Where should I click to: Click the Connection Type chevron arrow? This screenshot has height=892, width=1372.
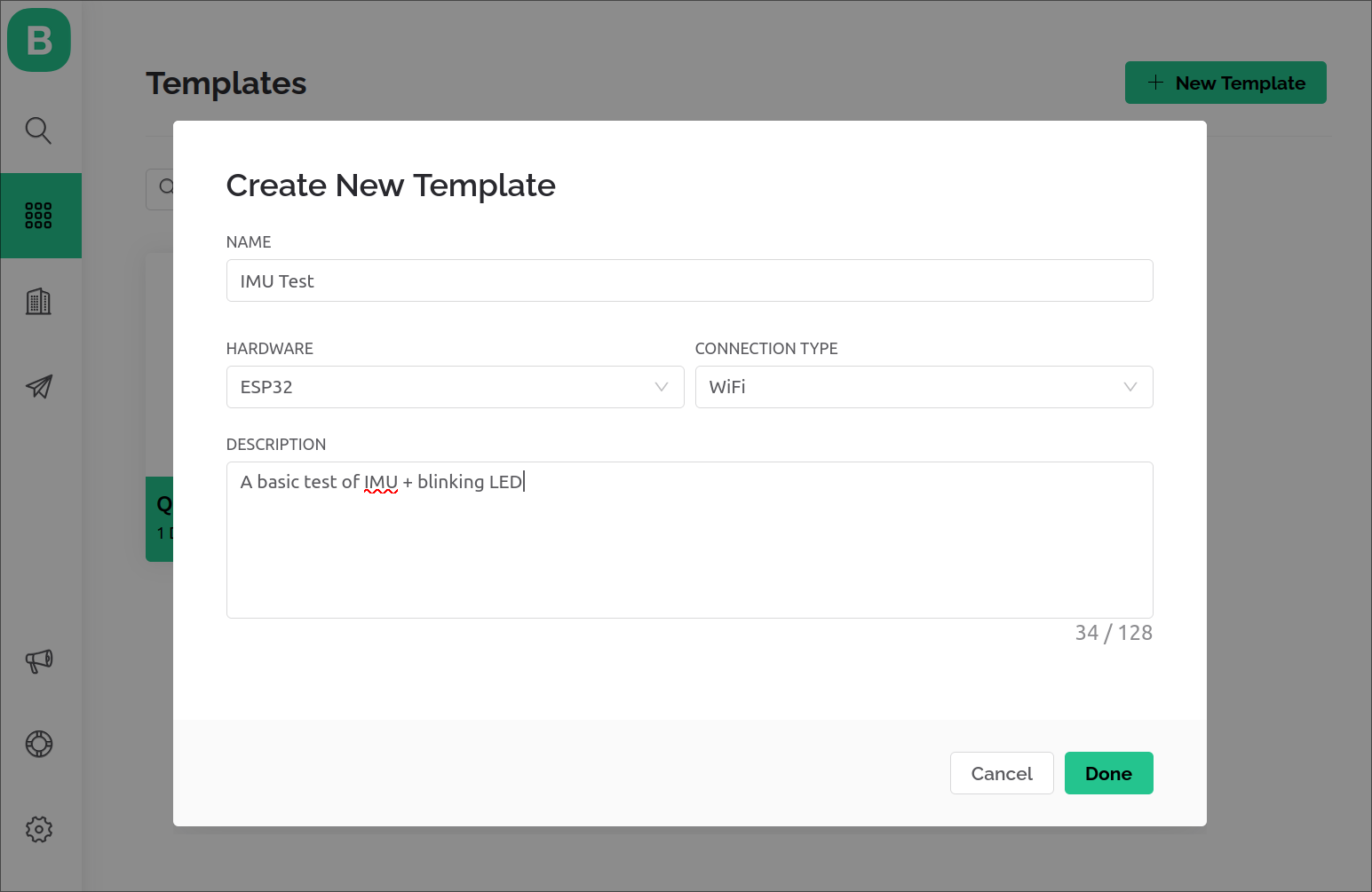tap(1130, 387)
